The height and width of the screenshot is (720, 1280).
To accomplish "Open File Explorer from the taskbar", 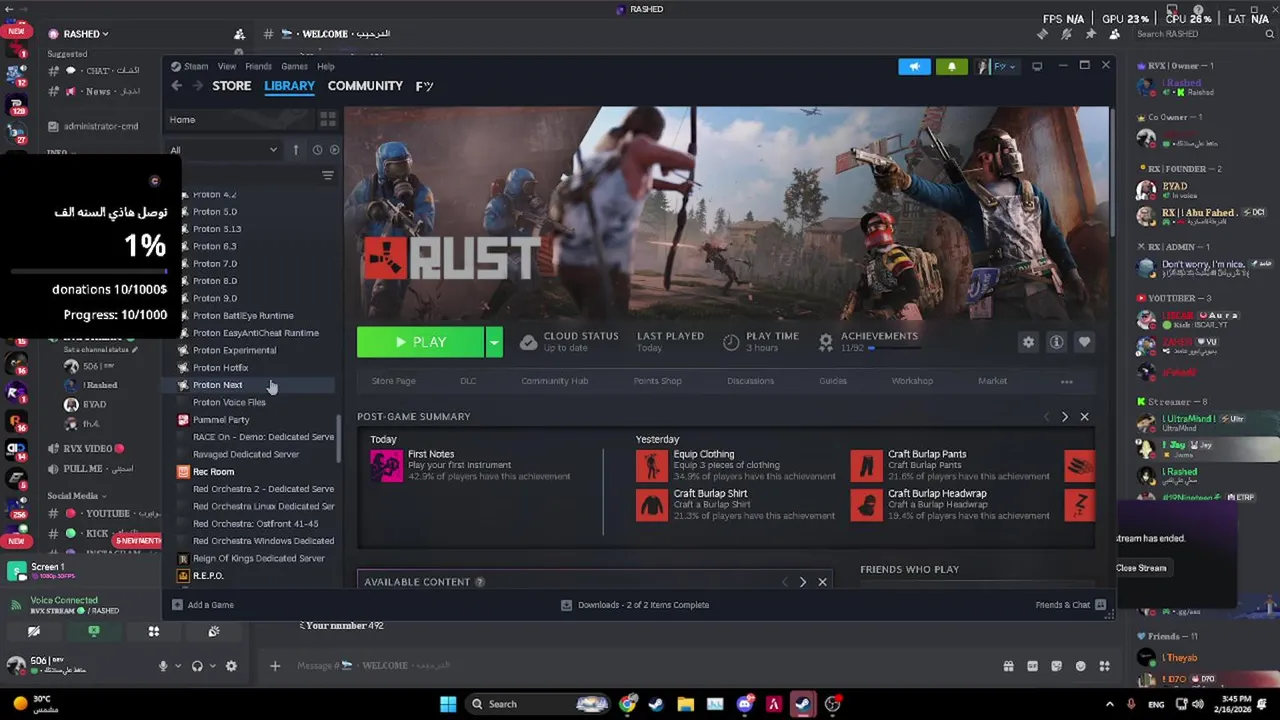I will pos(685,704).
